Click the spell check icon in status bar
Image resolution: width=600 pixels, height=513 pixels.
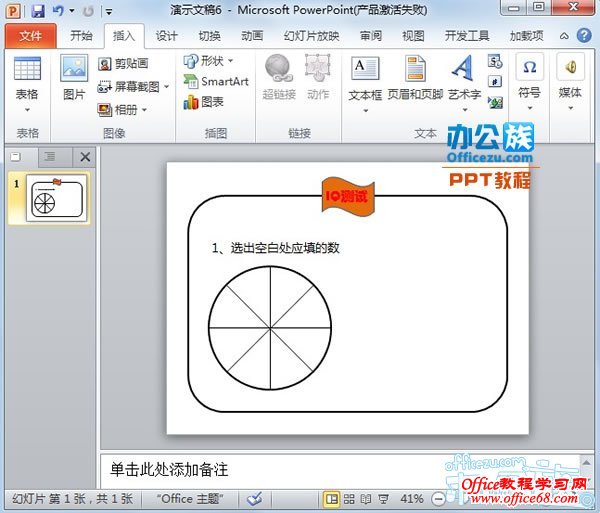254,498
